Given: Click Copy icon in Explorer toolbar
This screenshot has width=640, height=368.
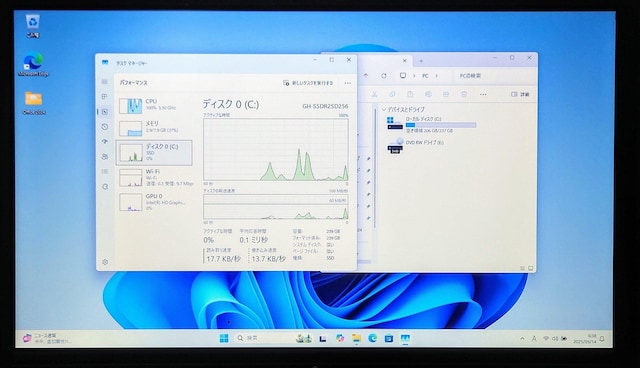Looking at the screenshot, I should [x=392, y=94].
